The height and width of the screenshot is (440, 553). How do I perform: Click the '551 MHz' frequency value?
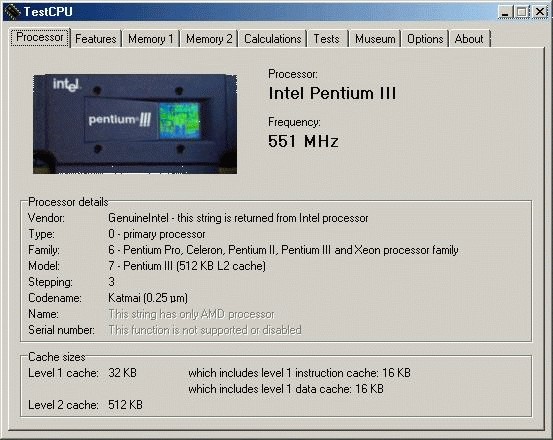[303, 141]
